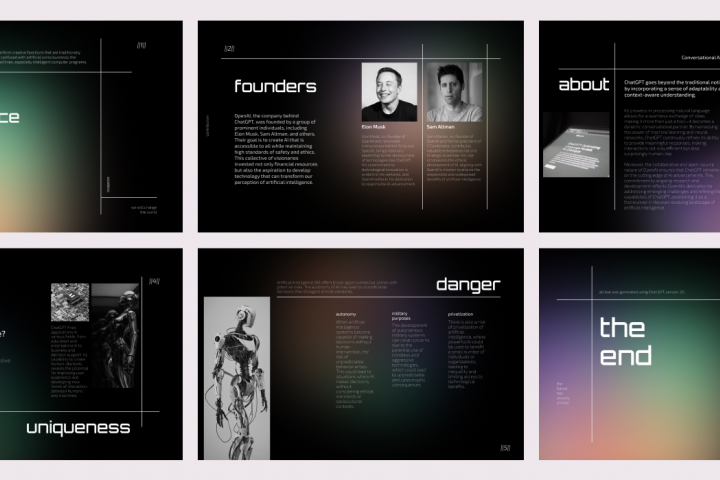This screenshot has width=720, height=480.
Task: Click the dark humanoid robot image
Action: [x=115, y=336]
